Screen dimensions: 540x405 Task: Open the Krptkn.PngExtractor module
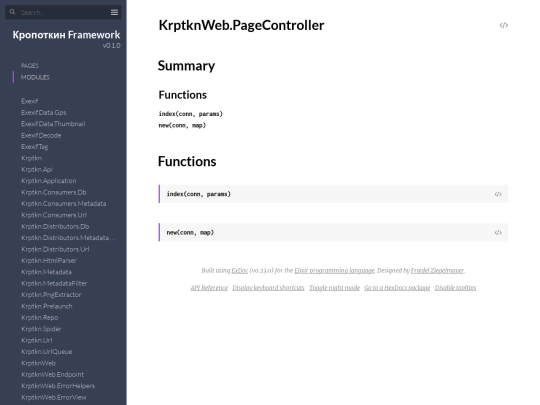pyautogui.click(x=51, y=295)
